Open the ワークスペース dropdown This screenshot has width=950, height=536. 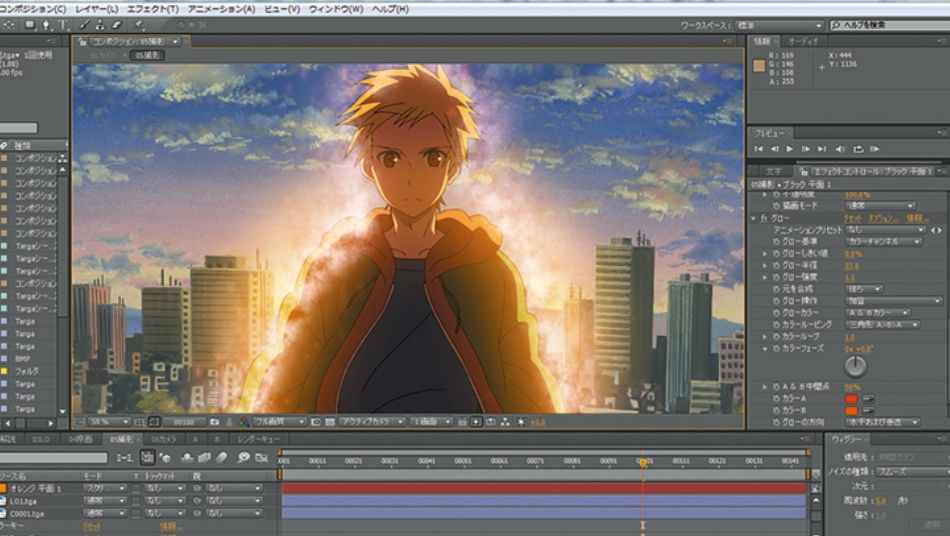[780, 25]
